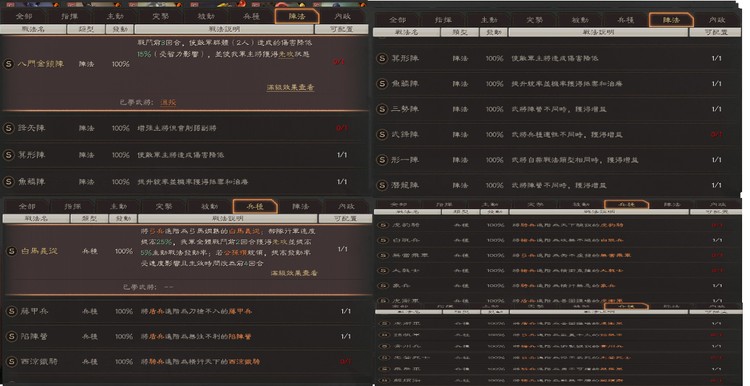Image resolution: width=750 pixels, height=386 pixels.
Task: Click the S-grade icon beside 西涼鐵騎
Action: tap(11, 362)
